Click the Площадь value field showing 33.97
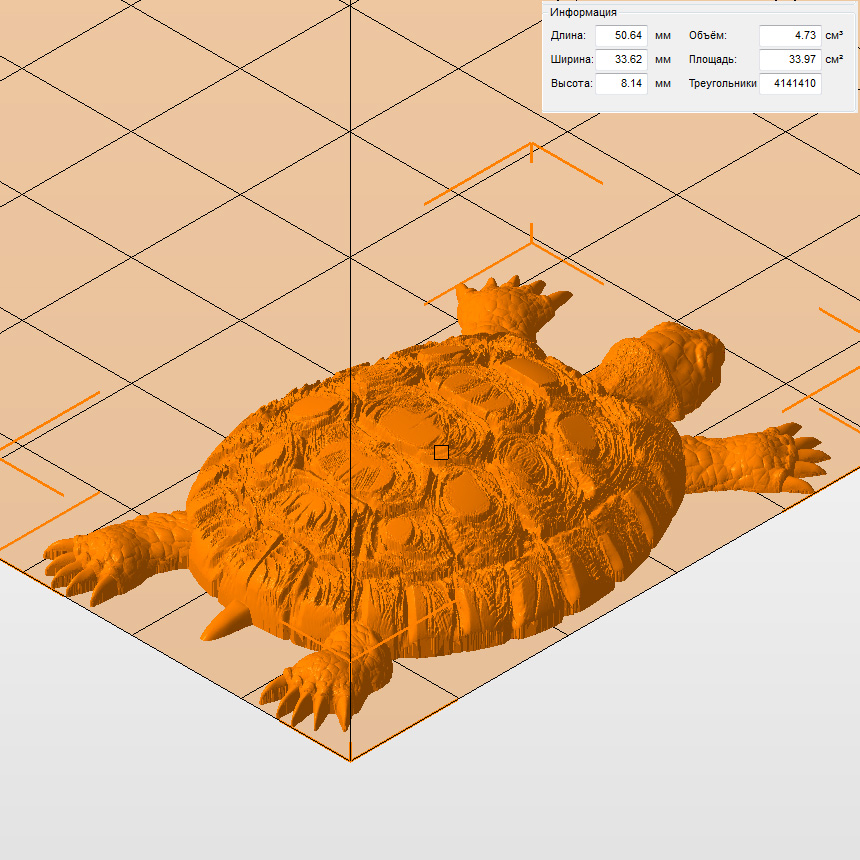860x860 pixels. [789, 59]
